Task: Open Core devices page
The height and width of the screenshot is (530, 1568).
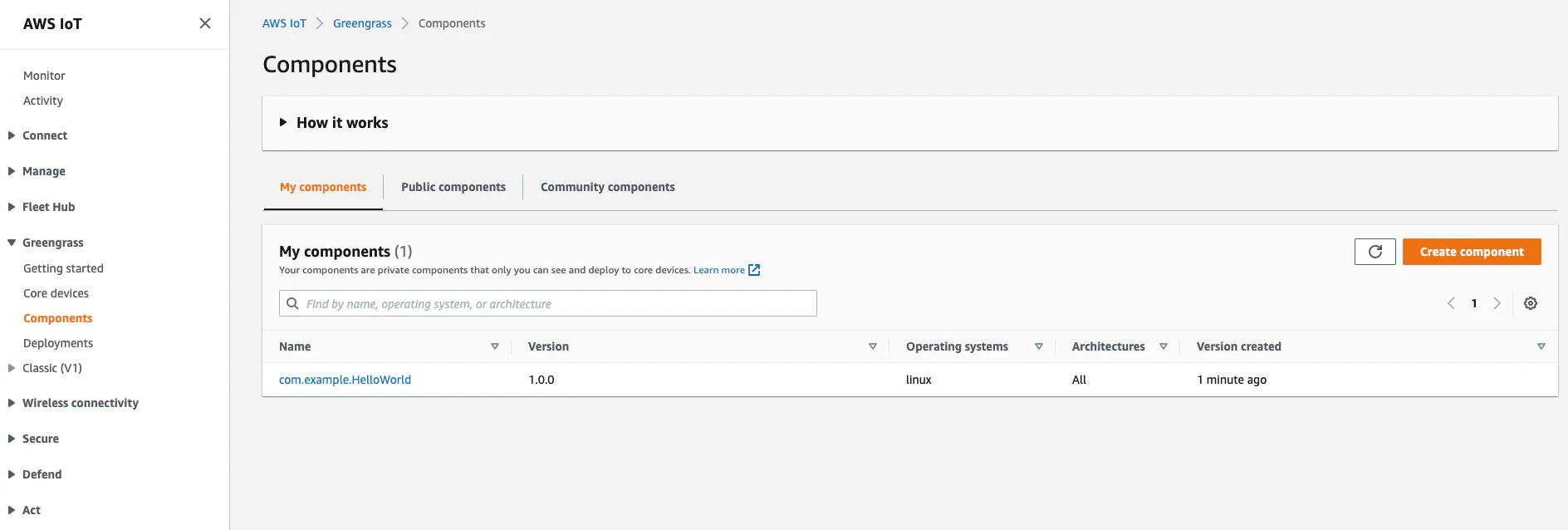Action: click(56, 293)
